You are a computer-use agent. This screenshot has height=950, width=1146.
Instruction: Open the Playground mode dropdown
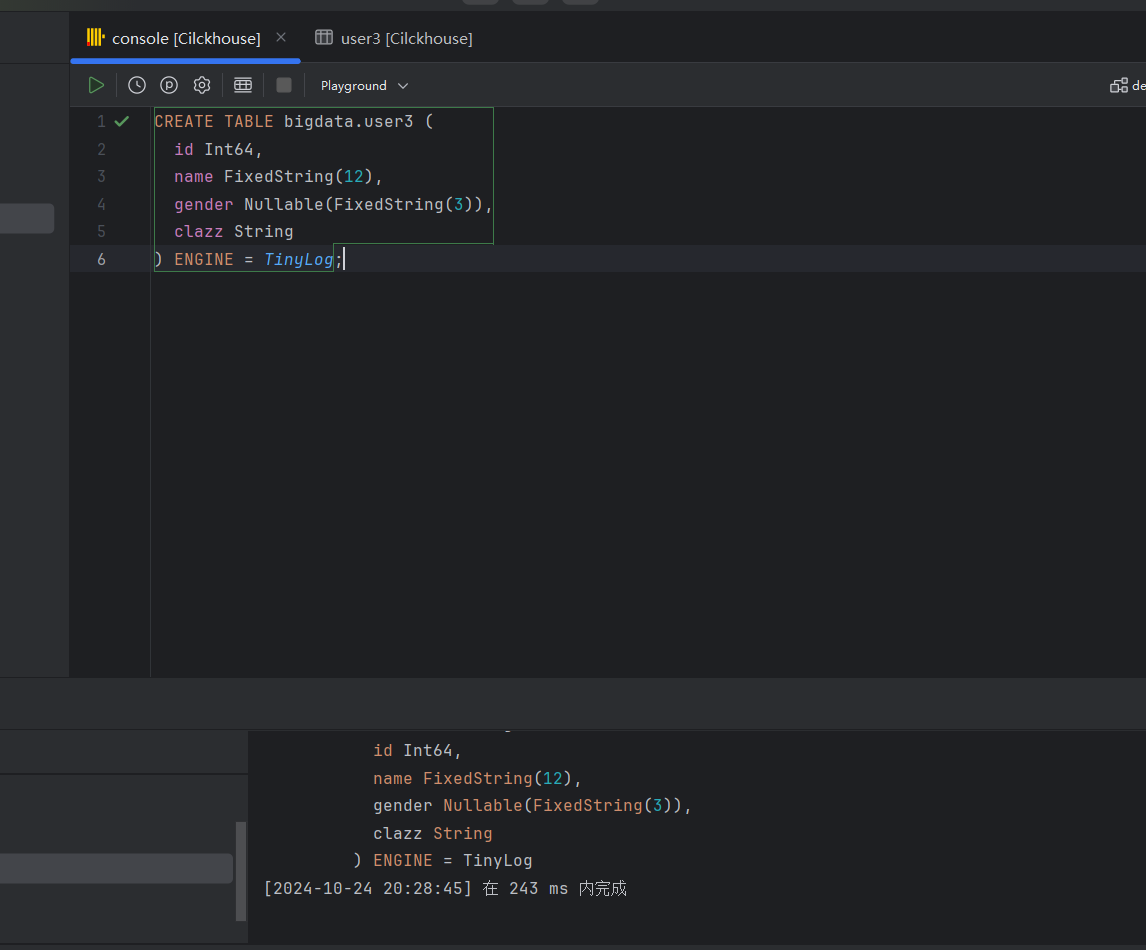click(364, 86)
